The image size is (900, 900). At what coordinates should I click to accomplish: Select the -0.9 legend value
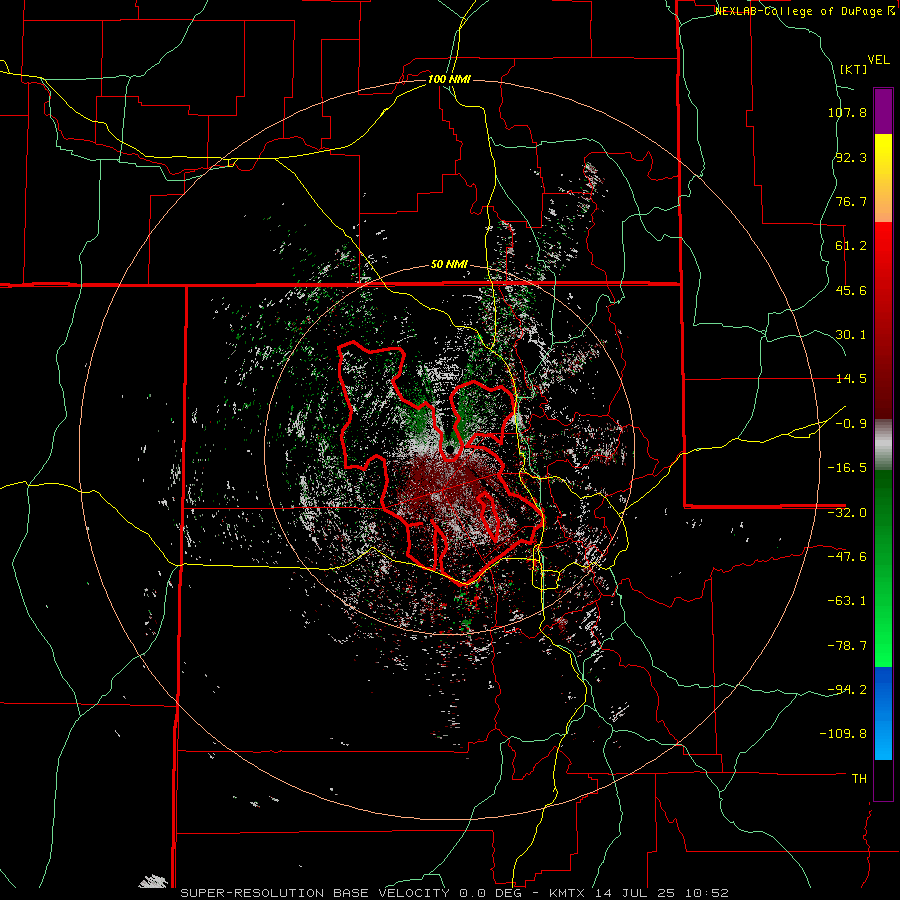(x=851, y=424)
